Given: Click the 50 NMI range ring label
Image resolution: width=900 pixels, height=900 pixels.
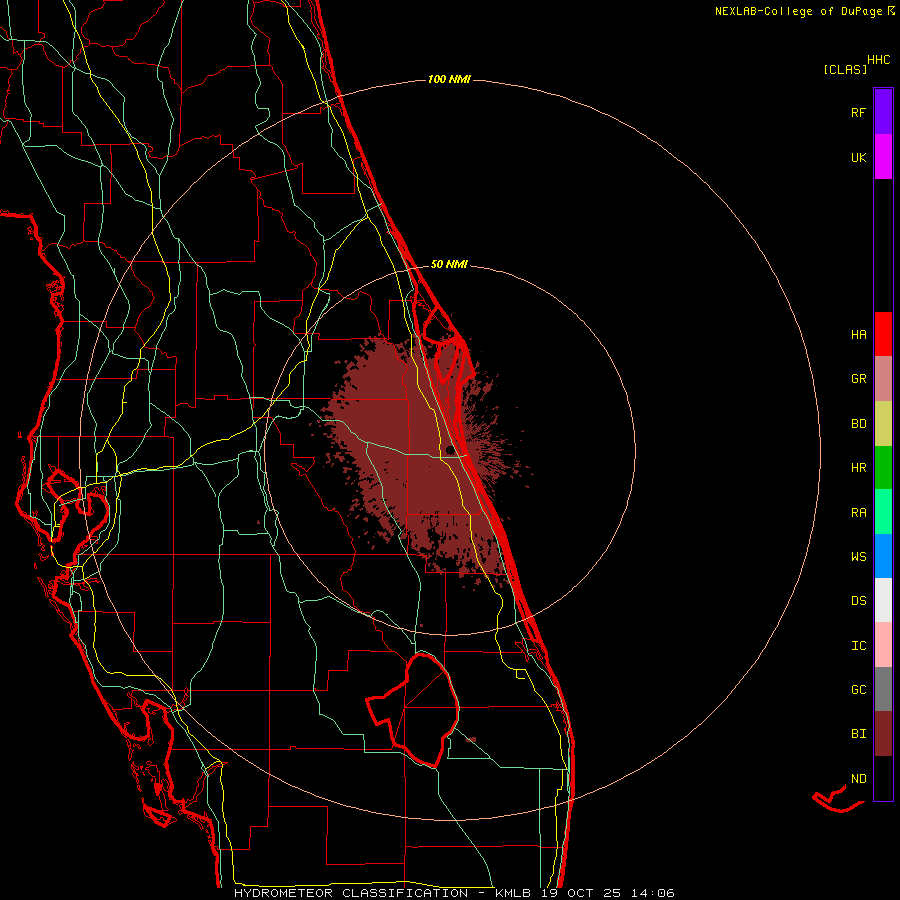Looking at the screenshot, I should pyautogui.click(x=449, y=264).
